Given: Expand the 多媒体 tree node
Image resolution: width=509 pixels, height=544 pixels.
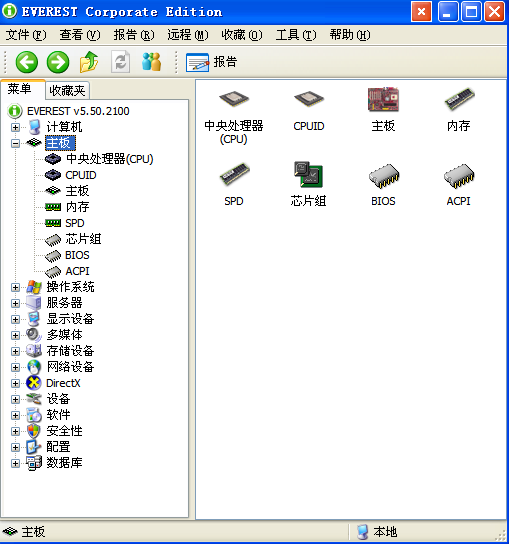Looking at the screenshot, I should [x=15, y=335].
